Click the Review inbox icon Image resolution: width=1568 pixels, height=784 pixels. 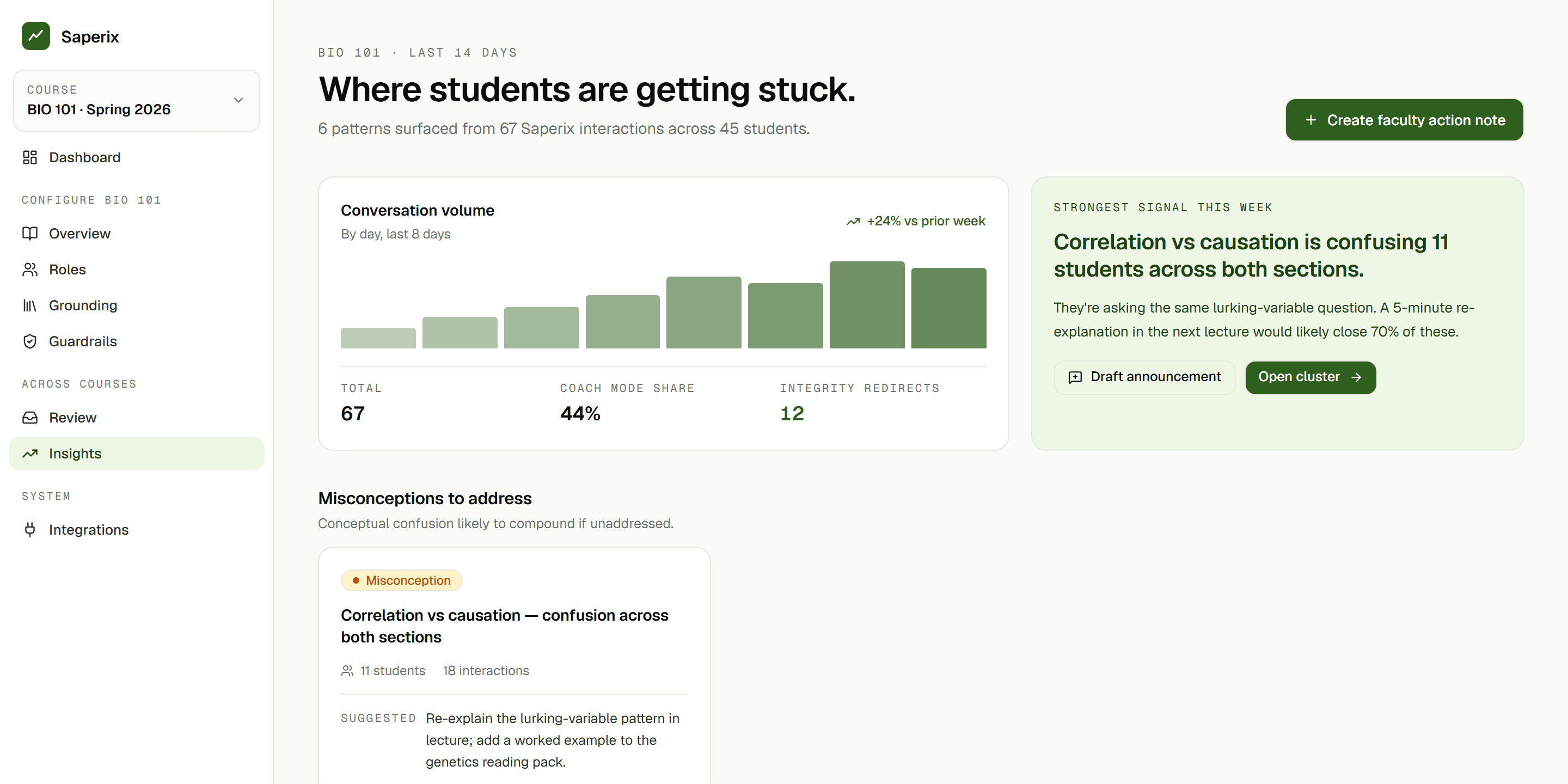30,418
